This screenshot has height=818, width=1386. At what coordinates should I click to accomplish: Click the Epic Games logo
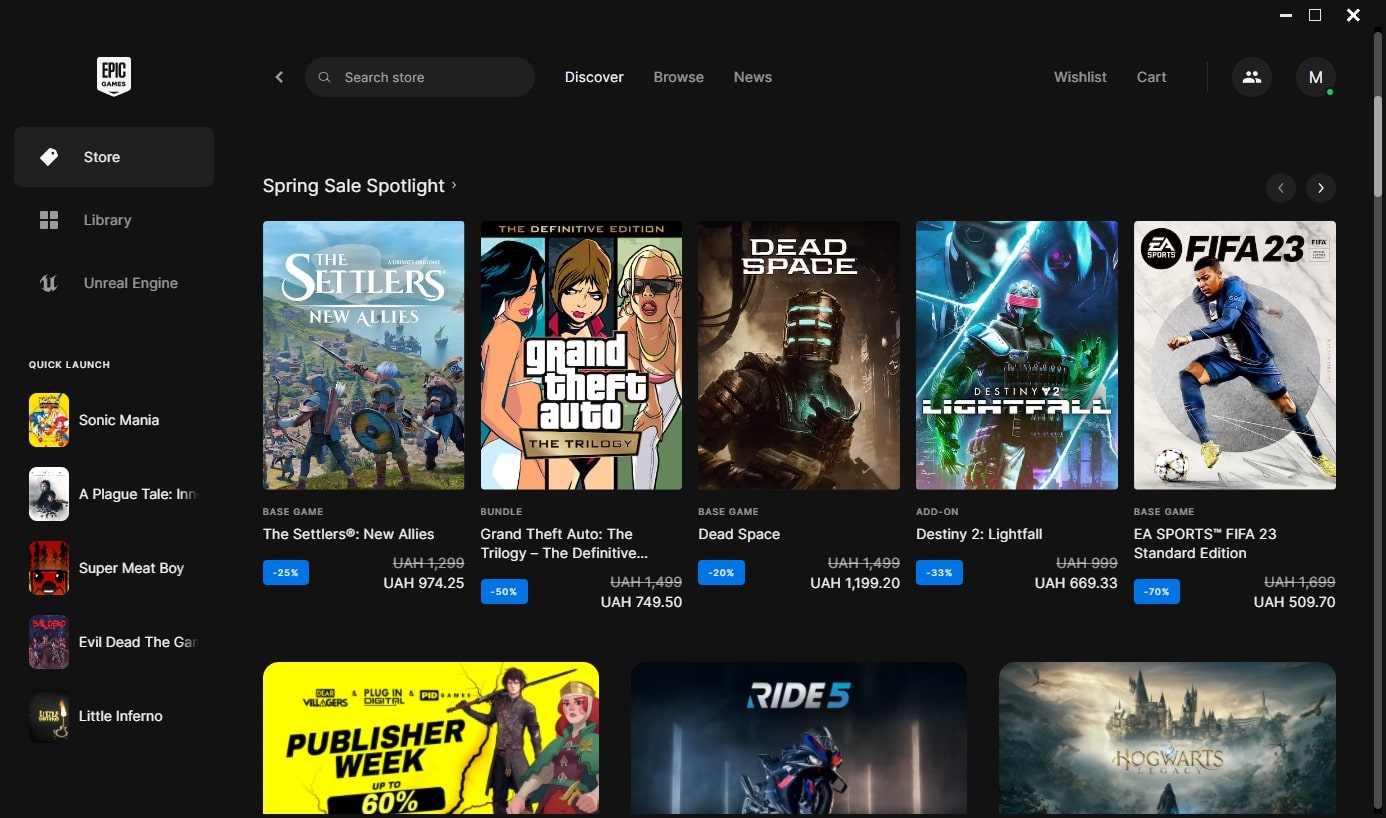click(114, 77)
